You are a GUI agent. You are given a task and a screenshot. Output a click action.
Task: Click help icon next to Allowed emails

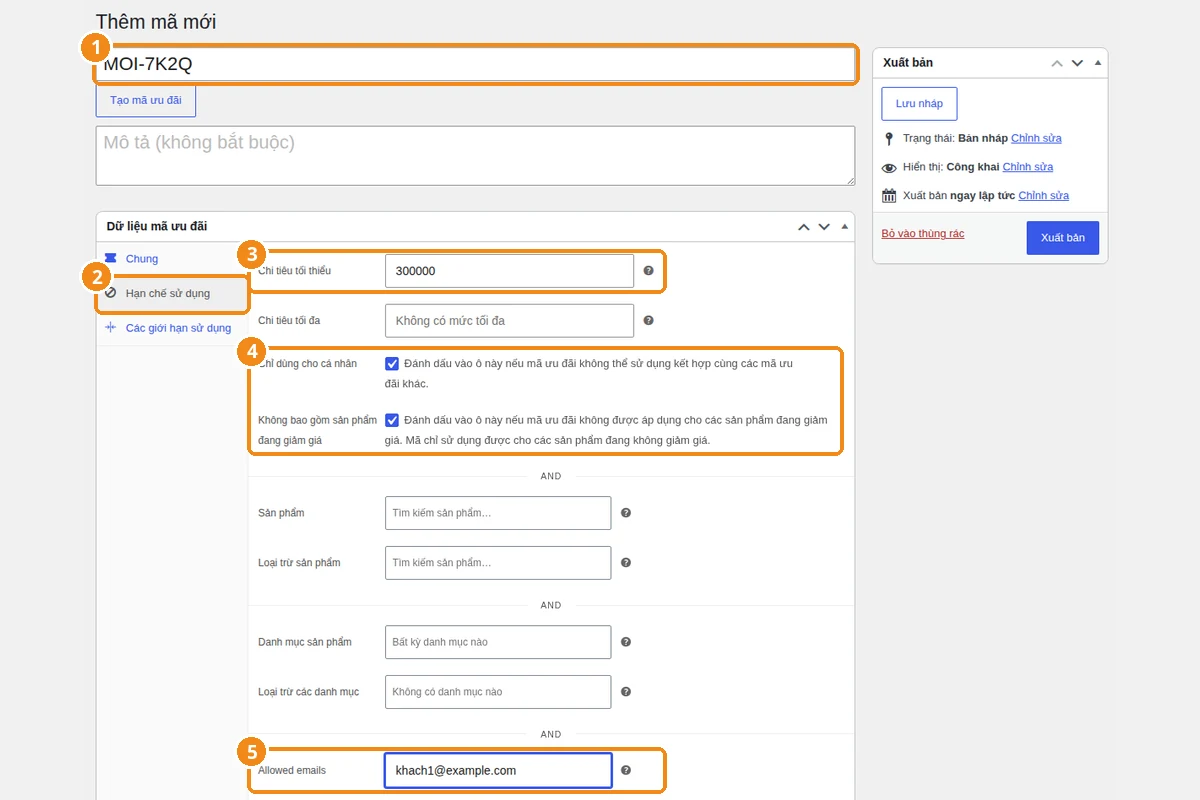point(626,771)
